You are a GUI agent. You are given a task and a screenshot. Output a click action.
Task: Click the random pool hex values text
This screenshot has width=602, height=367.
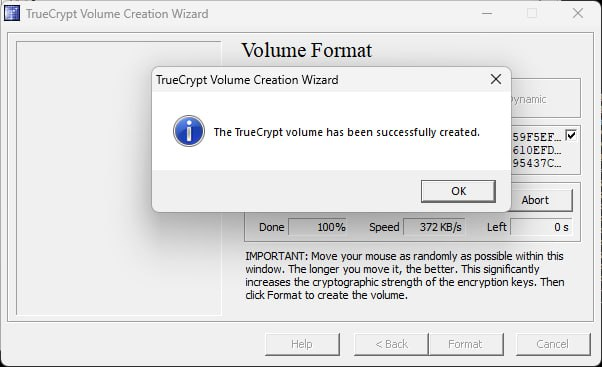[537, 150]
